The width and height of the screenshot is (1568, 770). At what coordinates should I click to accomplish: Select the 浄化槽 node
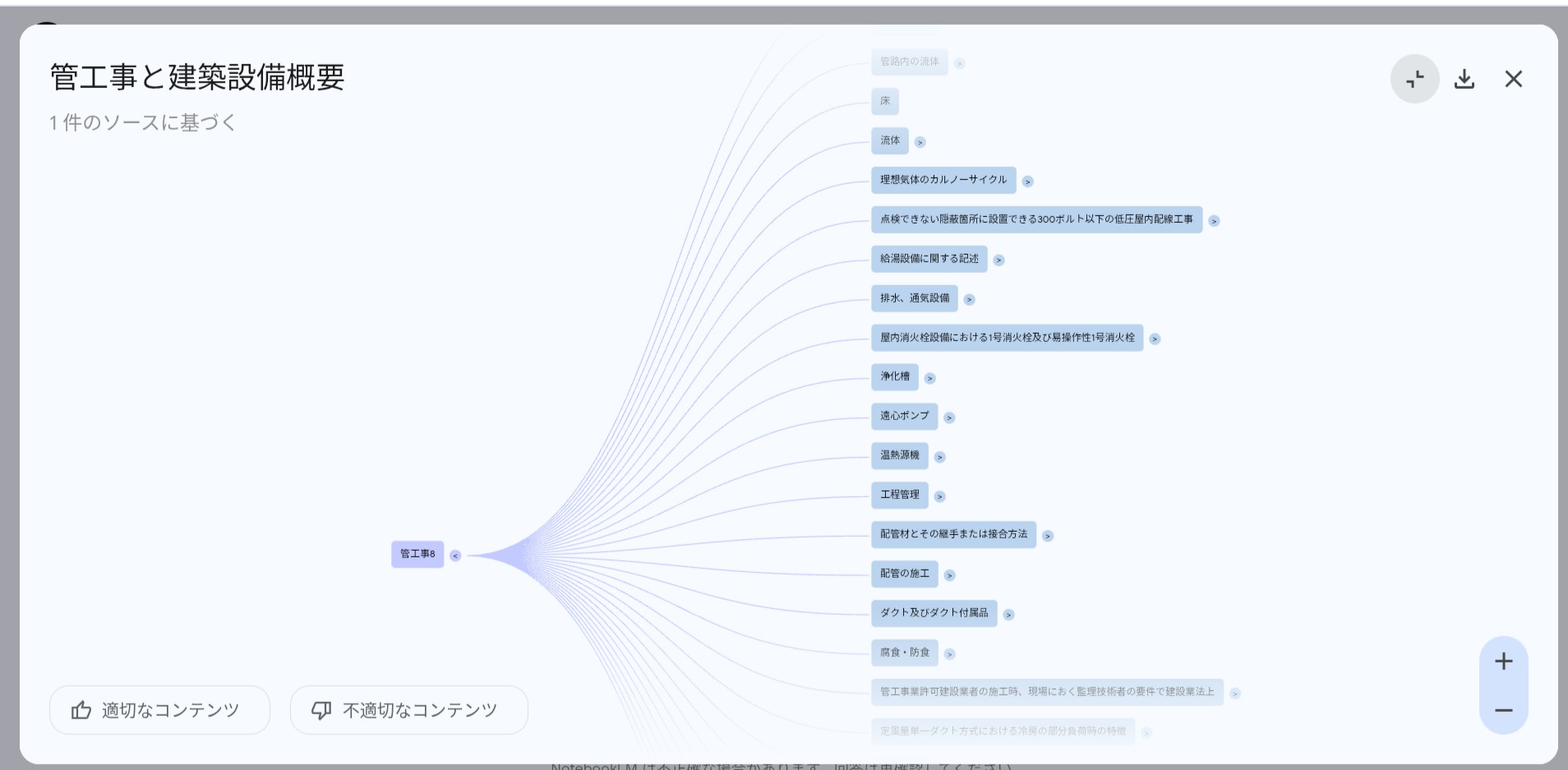click(895, 376)
